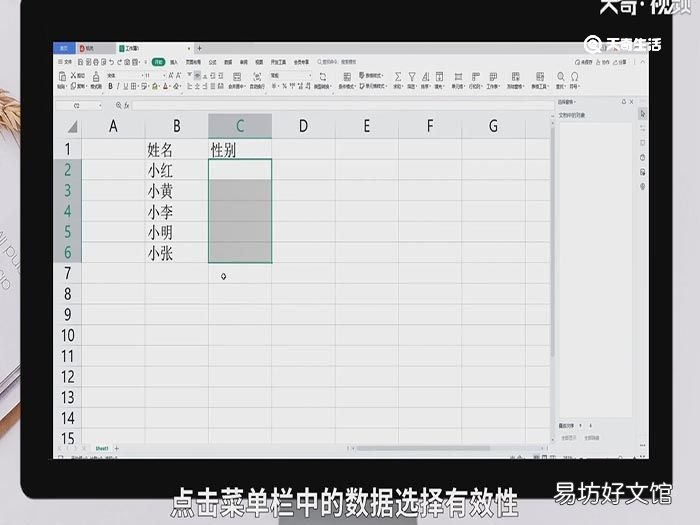
Task: Click the Name Box showing C2
Action: click(78, 106)
